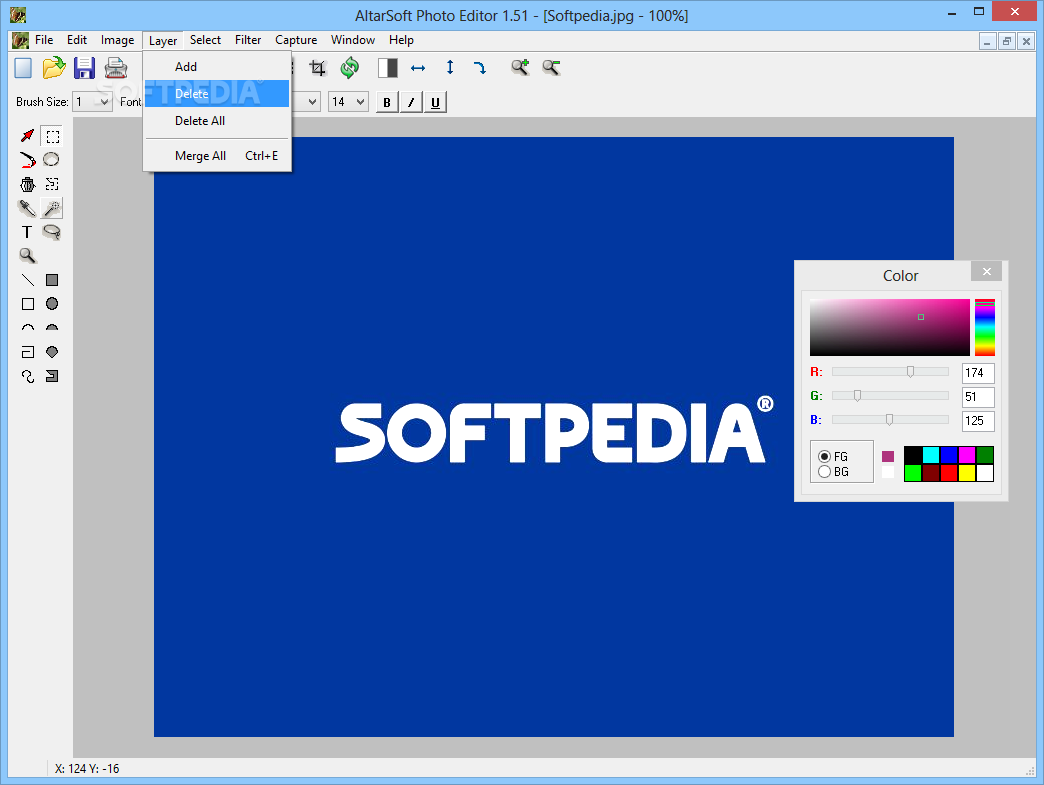The width and height of the screenshot is (1044, 785).
Task: Select the brush paint tool
Action: (27, 160)
